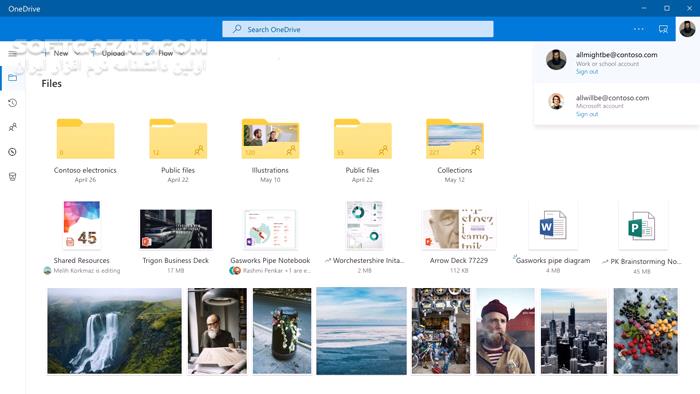Select the Files folder icon in the sidebar
Image resolution: width=700 pixels, height=394 pixels.
12,78
